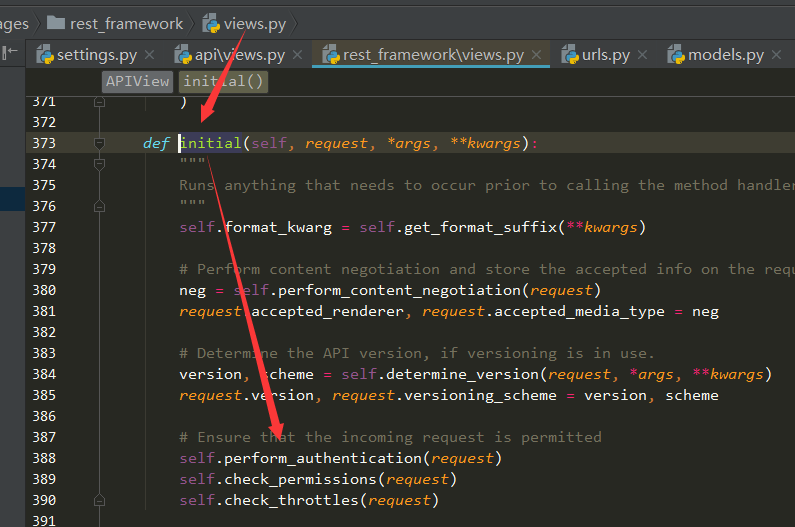This screenshot has width=795, height=527.
Task: Click 'check_throttles' method call
Action: click(292, 501)
